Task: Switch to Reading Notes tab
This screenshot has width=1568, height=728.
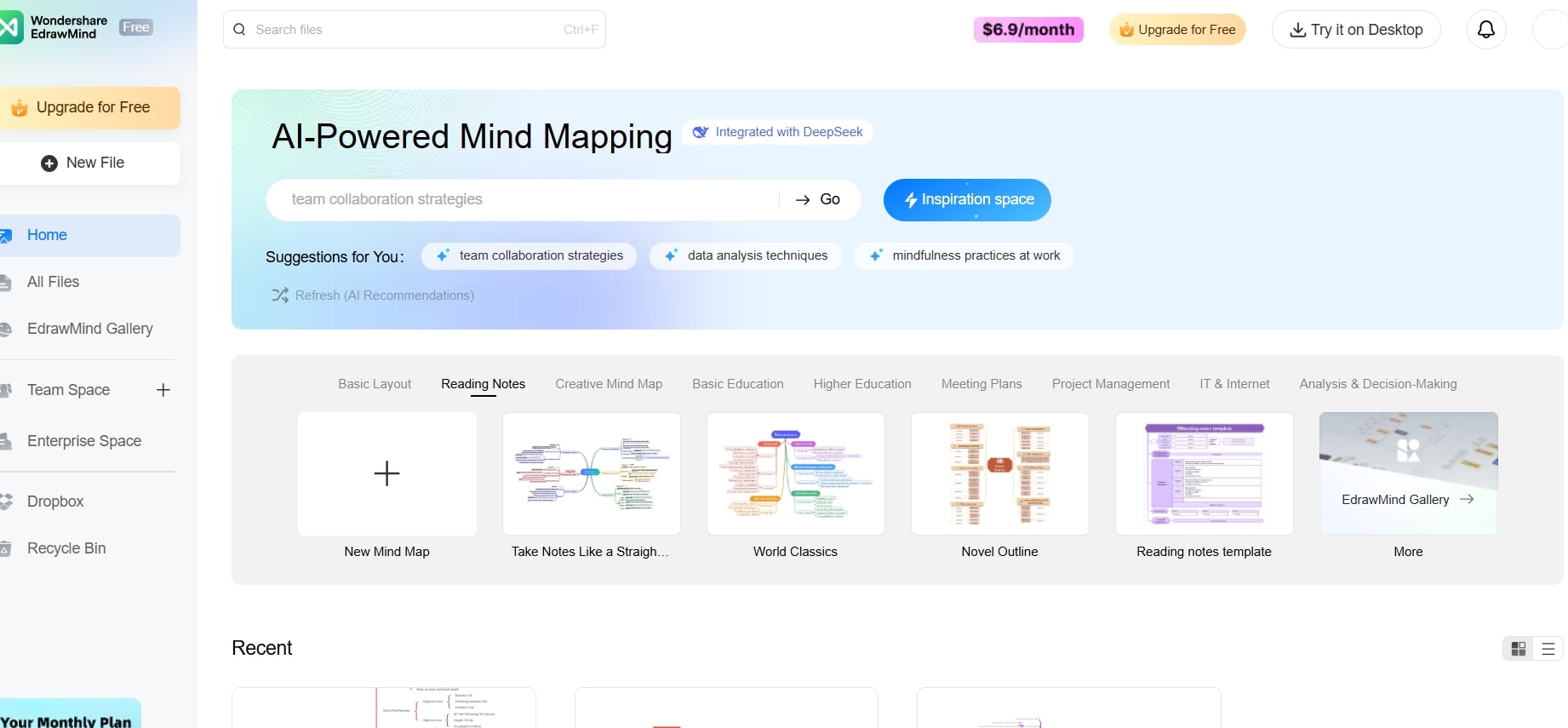Action: (x=484, y=384)
